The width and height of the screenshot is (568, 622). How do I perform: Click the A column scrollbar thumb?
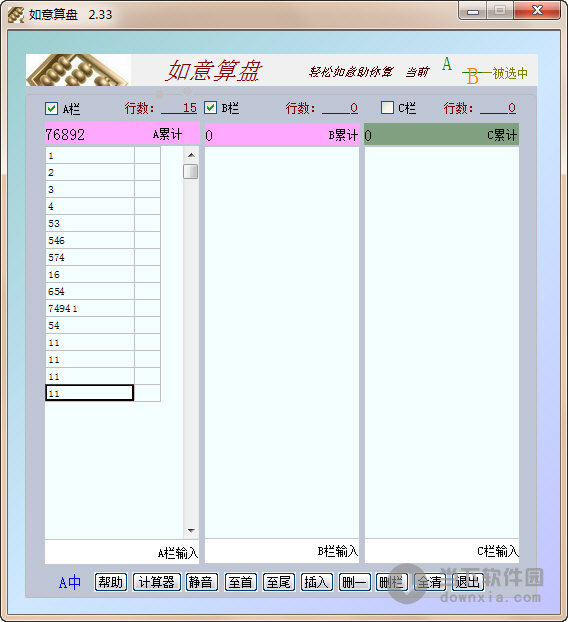tap(191, 171)
